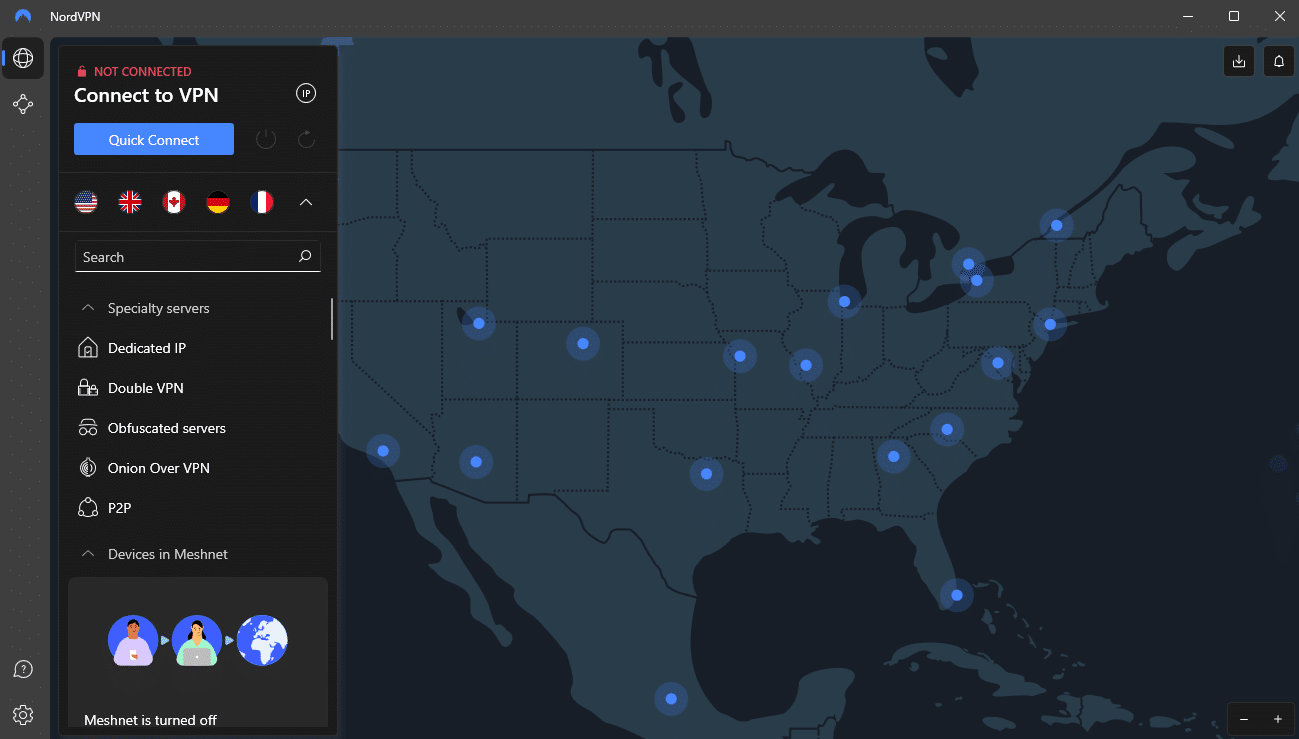Click the Montreal server marker on map
The width and height of the screenshot is (1299, 739).
click(1057, 225)
